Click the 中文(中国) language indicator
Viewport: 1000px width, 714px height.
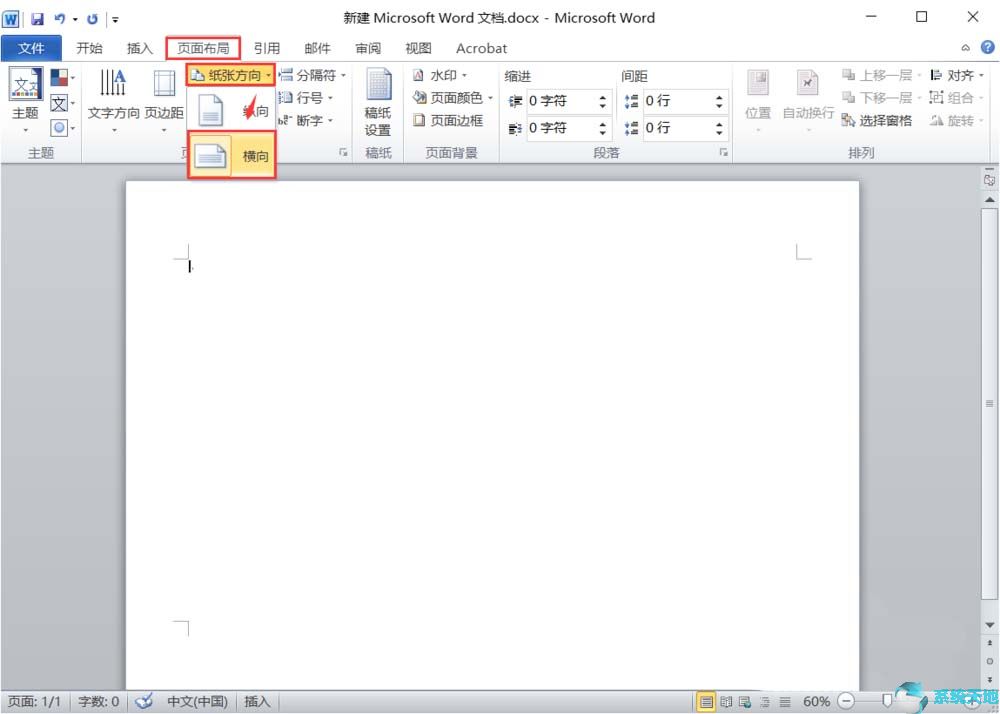pyautogui.click(x=198, y=701)
